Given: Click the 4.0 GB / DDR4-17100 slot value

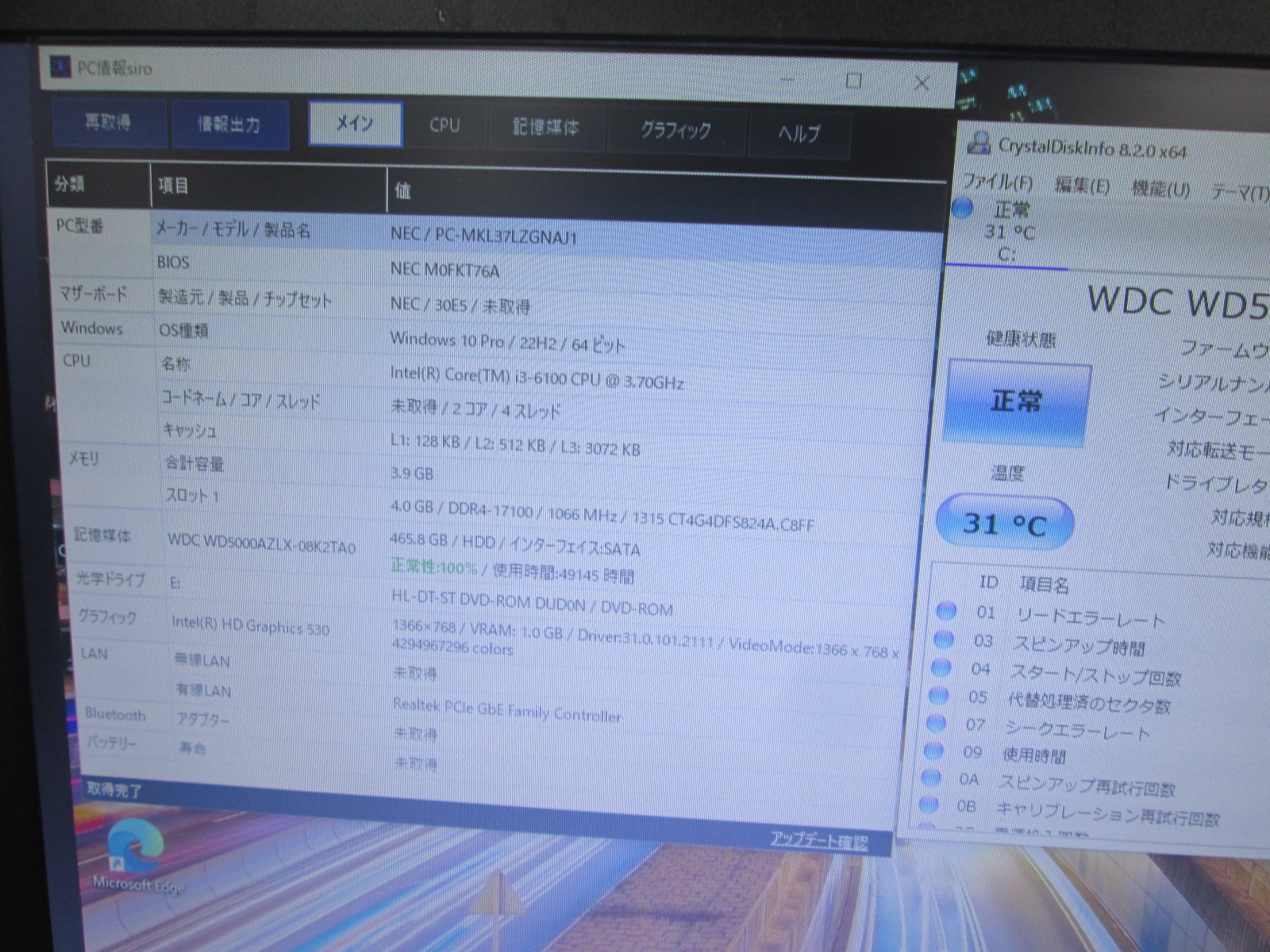Looking at the screenshot, I should tap(602, 515).
